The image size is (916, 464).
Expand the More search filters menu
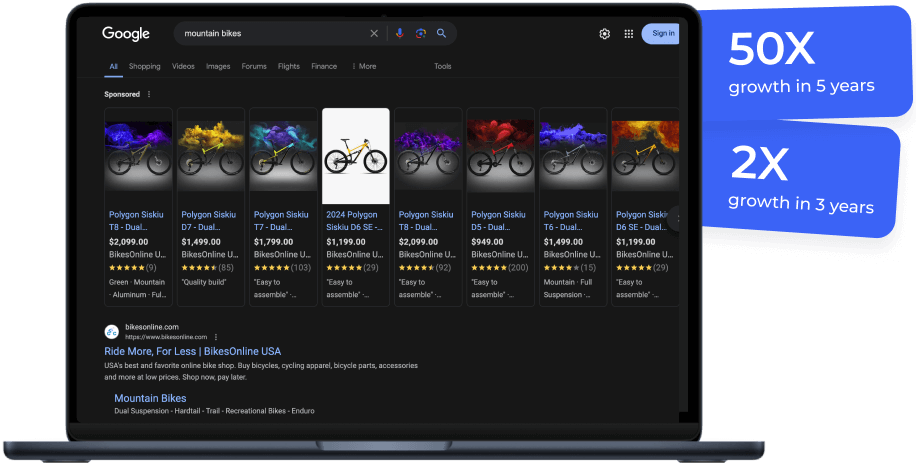click(x=364, y=66)
